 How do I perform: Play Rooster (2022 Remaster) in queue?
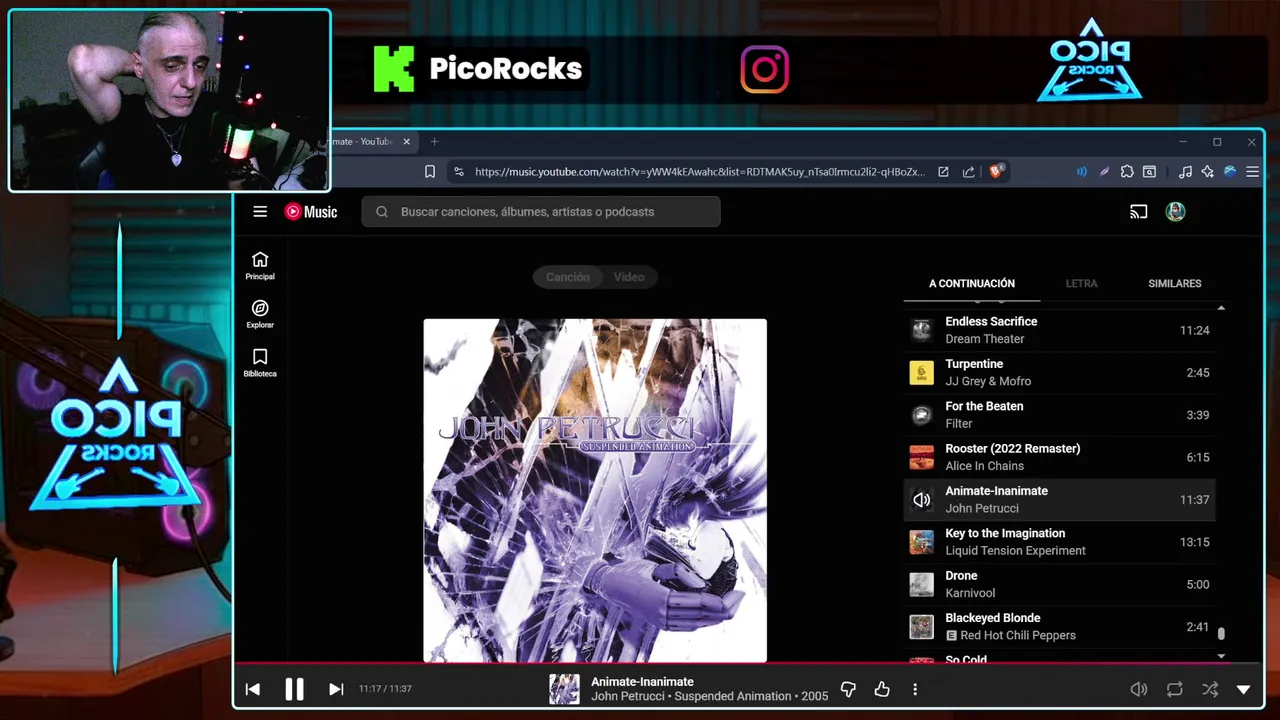(1060, 457)
